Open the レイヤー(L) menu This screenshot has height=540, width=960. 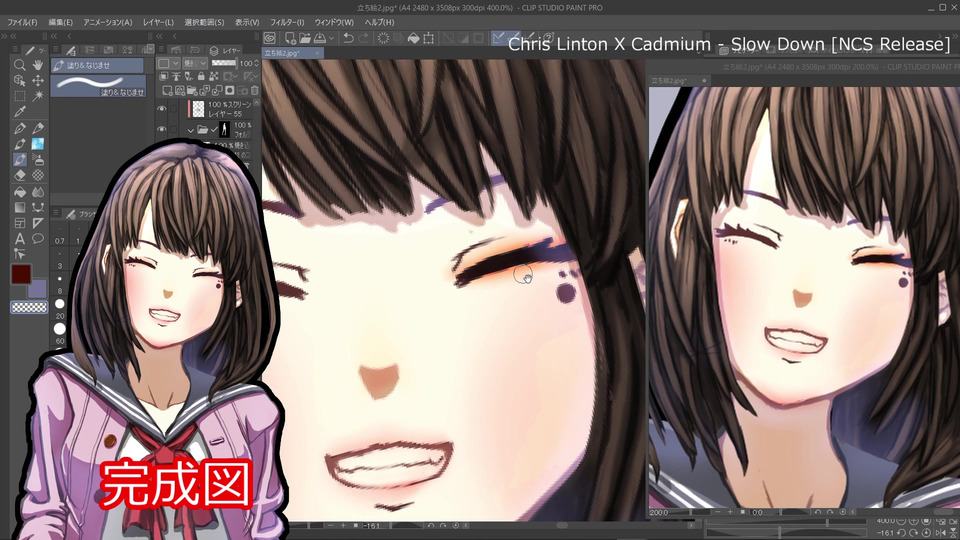(x=158, y=22)
